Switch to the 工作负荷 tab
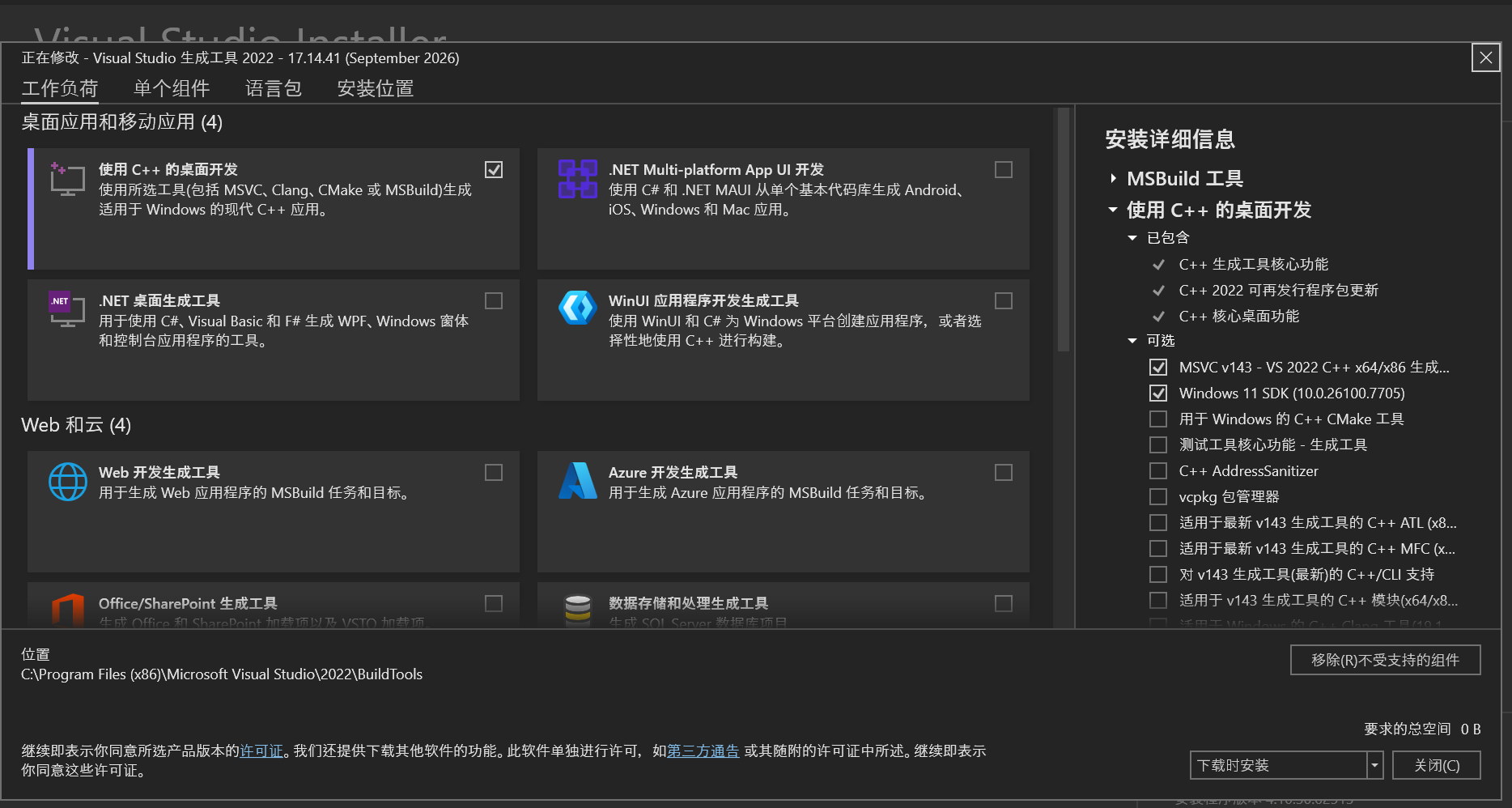 [x=60, y=88]
